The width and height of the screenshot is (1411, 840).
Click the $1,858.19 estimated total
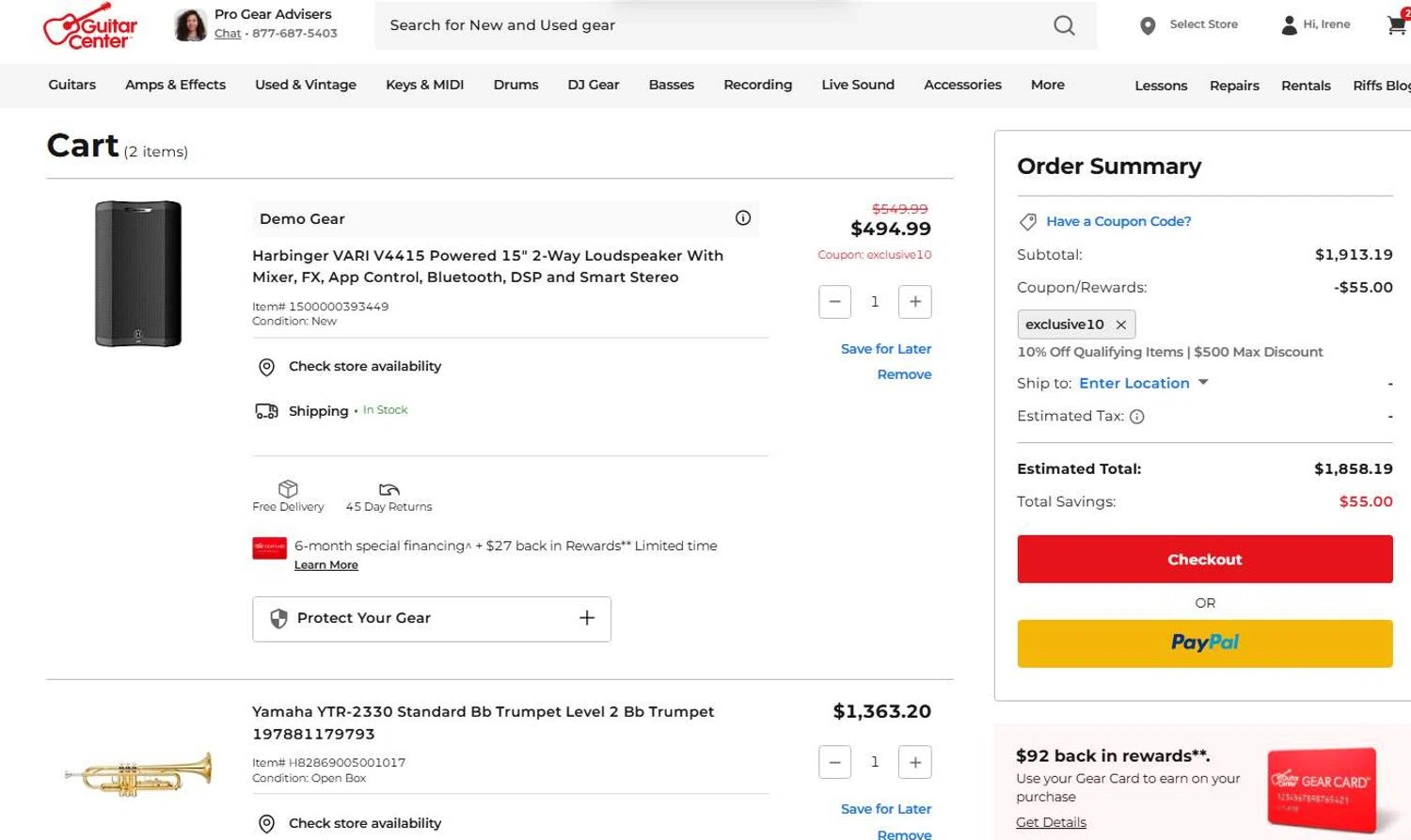1354,468
